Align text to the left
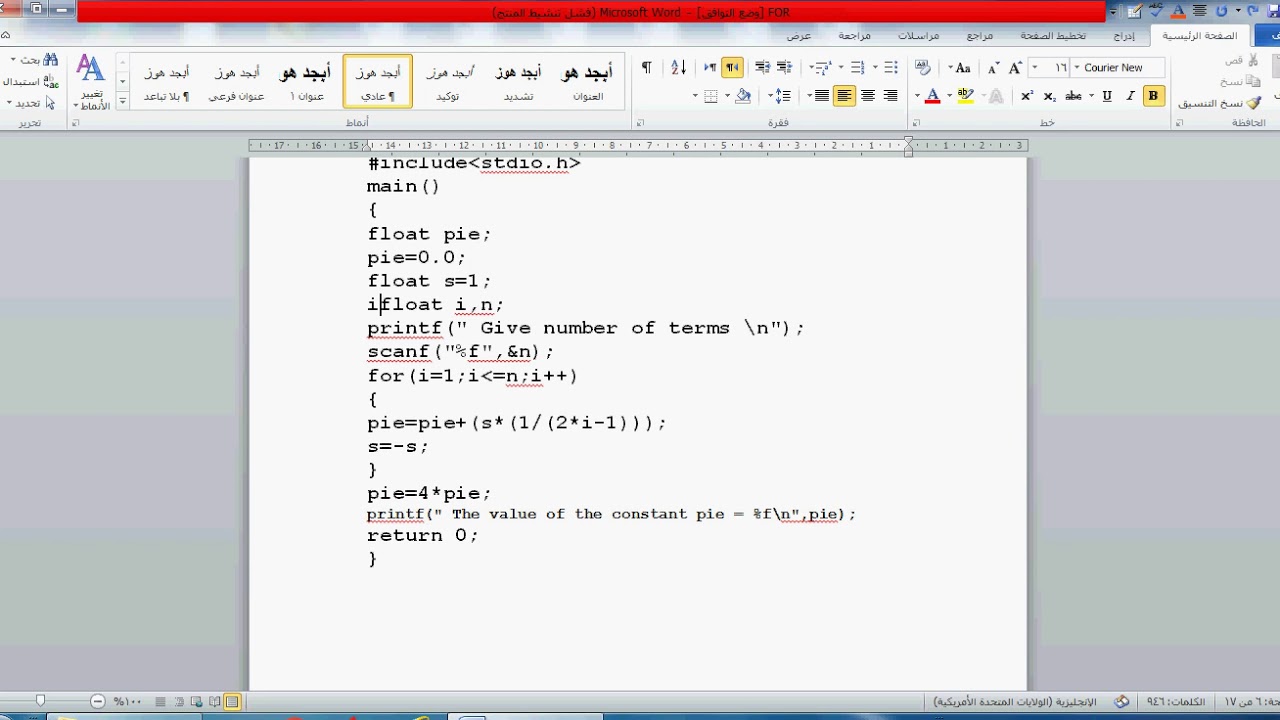 coord(845,96)
